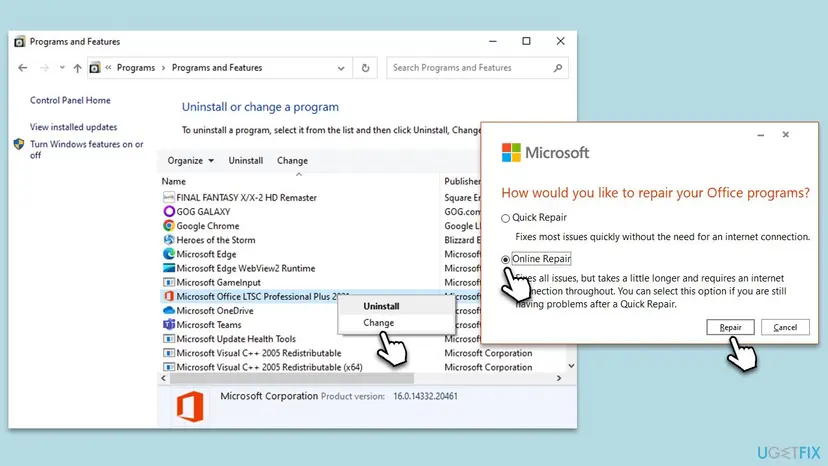Select the Microsoft Edge icon
This screenshot has height=466, width=828.
tap(168, 254)
